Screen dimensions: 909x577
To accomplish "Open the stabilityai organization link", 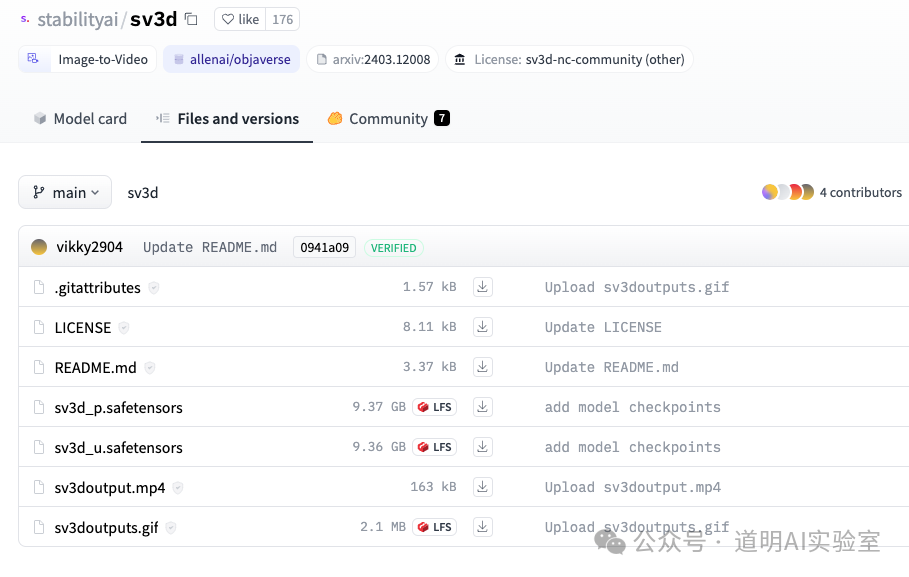I will 79,19.
